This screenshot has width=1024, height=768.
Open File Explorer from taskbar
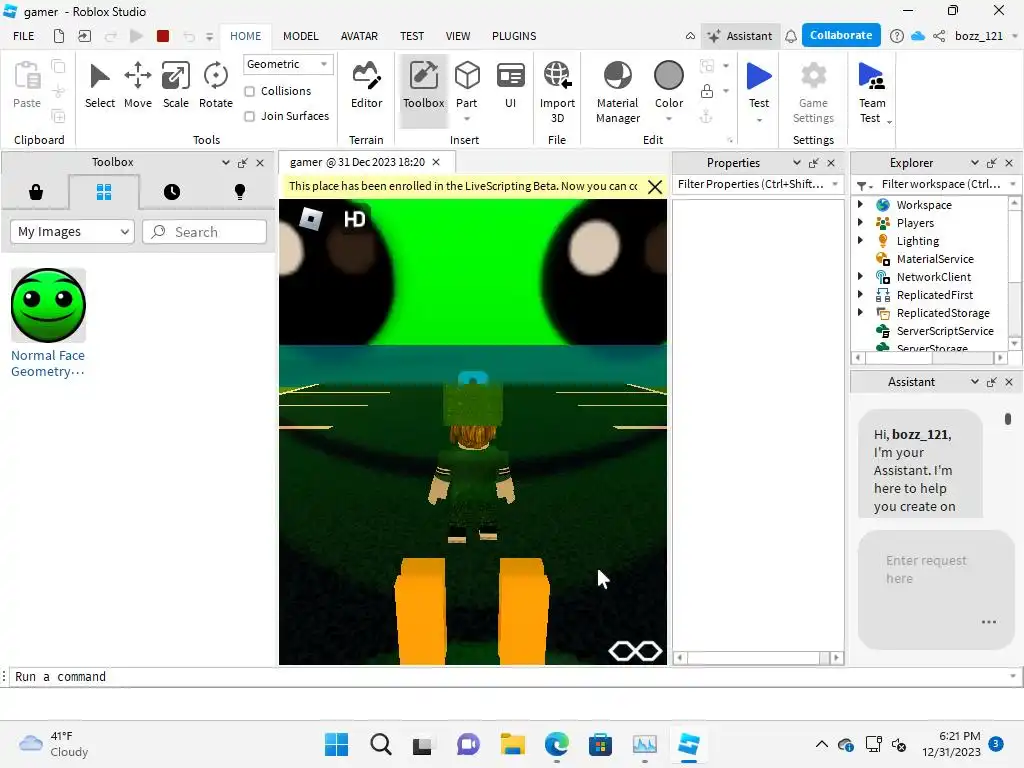[513, 744]
